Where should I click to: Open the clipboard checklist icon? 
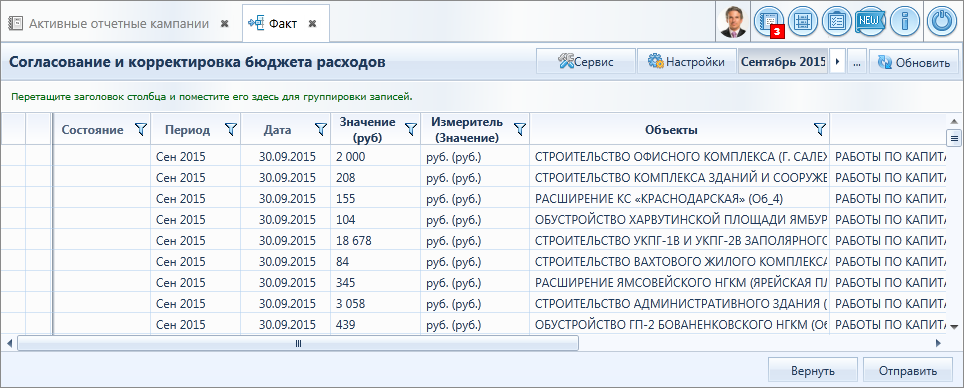pyautogui.click(x=836, y=22)
